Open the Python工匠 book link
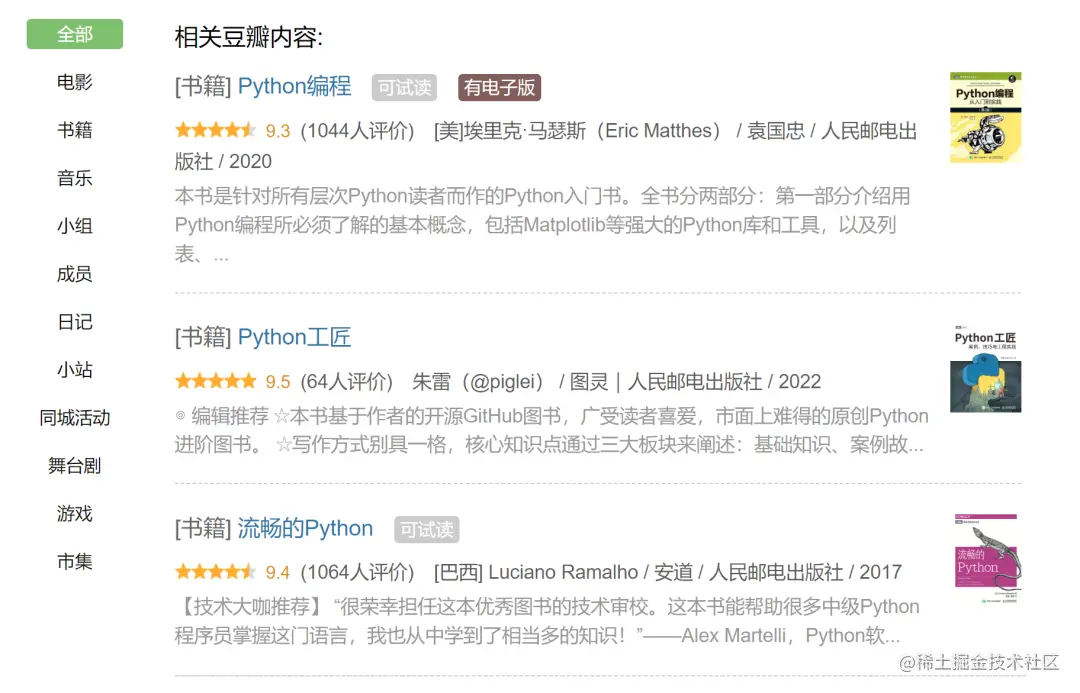Screen dimensions: 1080x693 click(x=295, y=337)
